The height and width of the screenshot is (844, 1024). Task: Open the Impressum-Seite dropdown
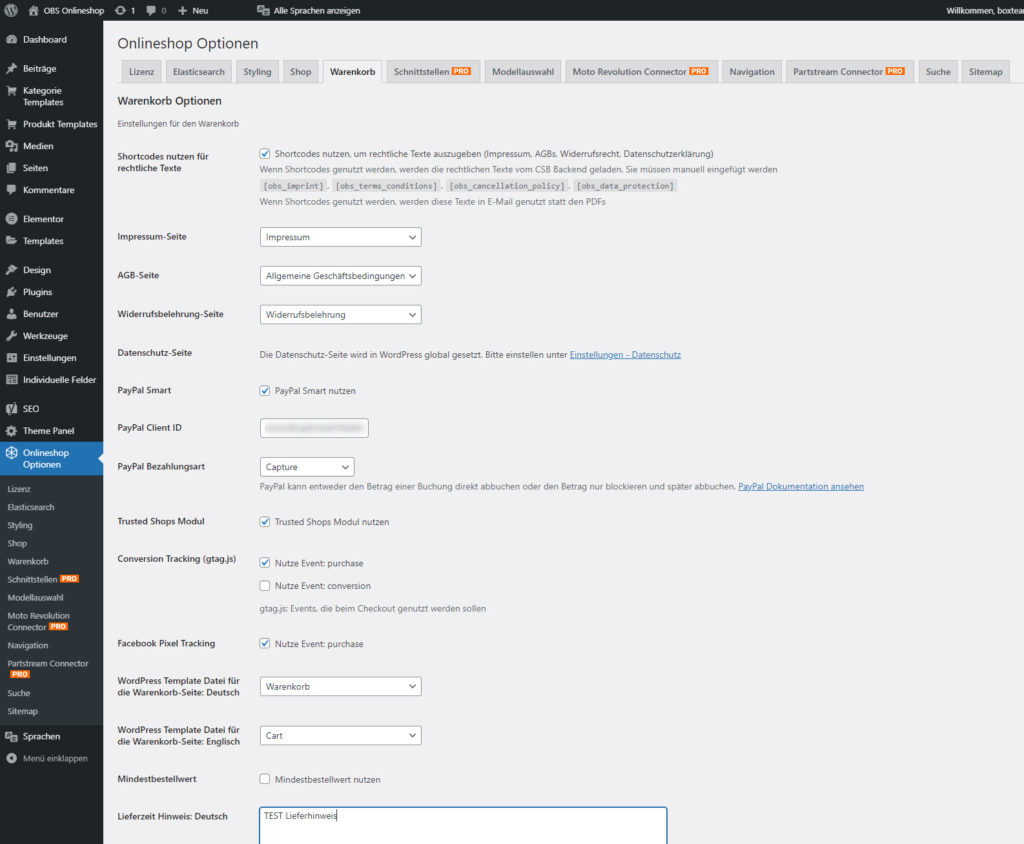coord(340,237)
